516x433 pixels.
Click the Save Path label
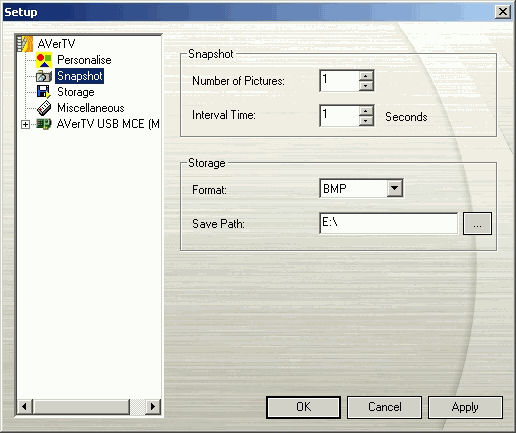[218, 224]
